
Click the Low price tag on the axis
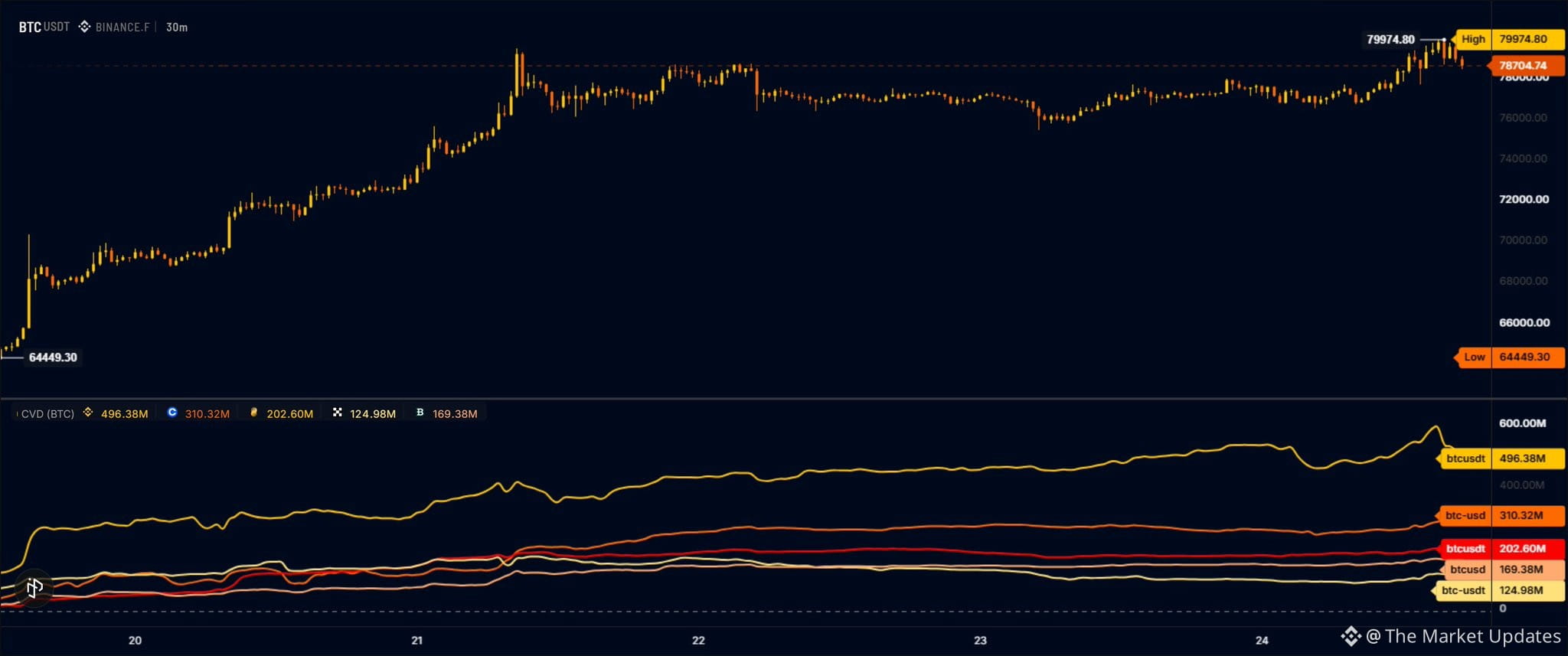point(1510,357)
